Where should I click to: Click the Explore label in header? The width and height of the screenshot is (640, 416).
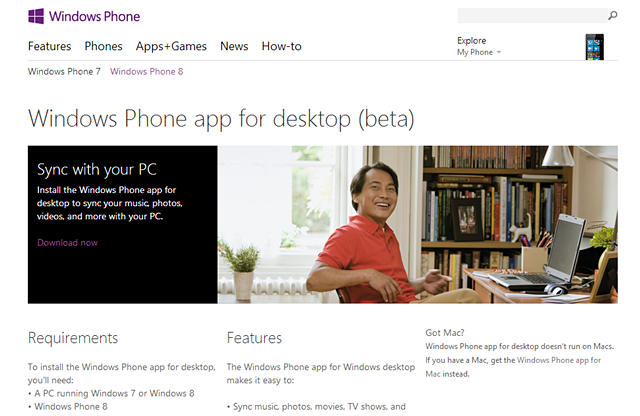pyautogui.click(x=471, y=40)
